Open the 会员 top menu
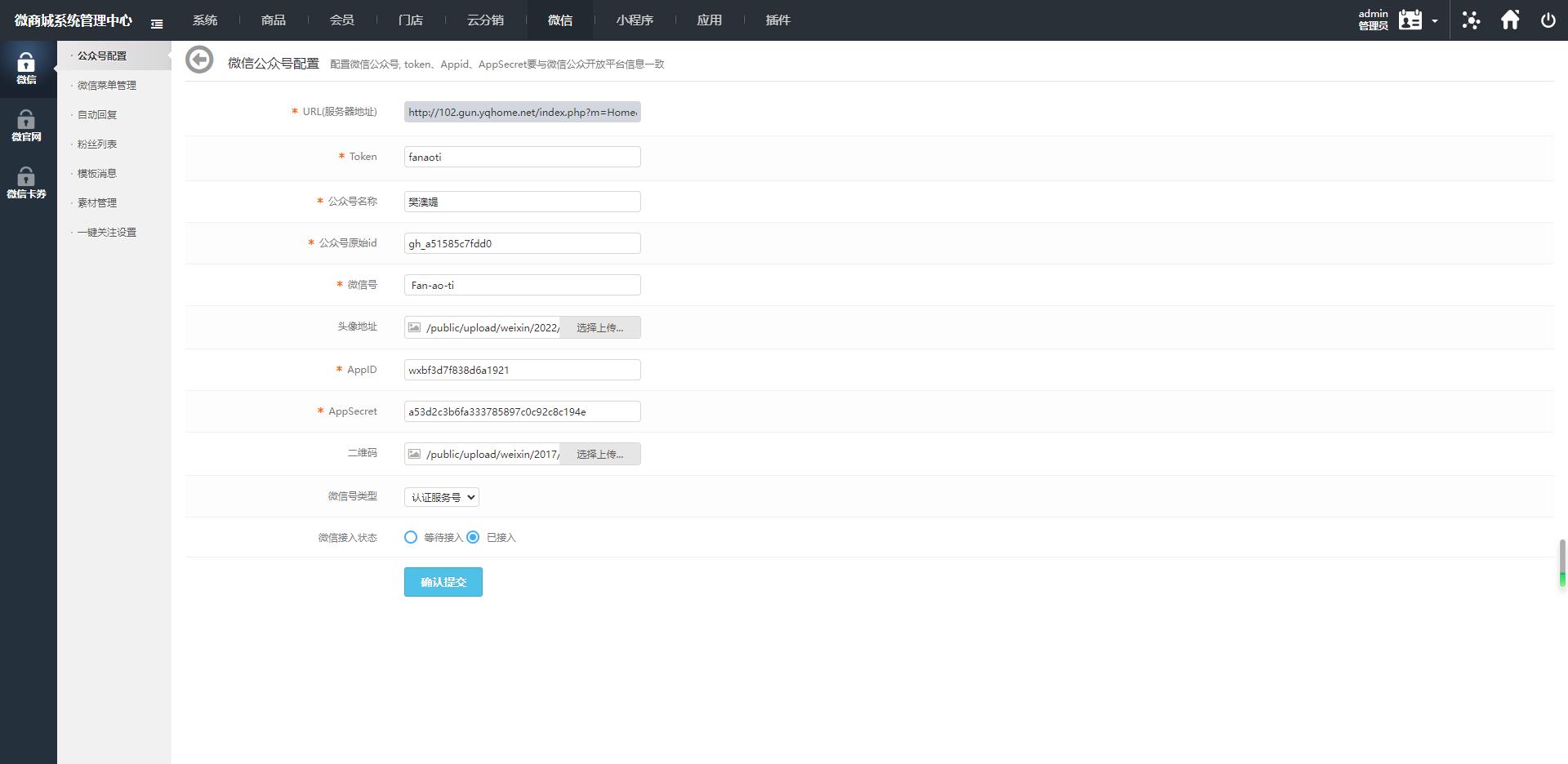 tap(342, 20)
